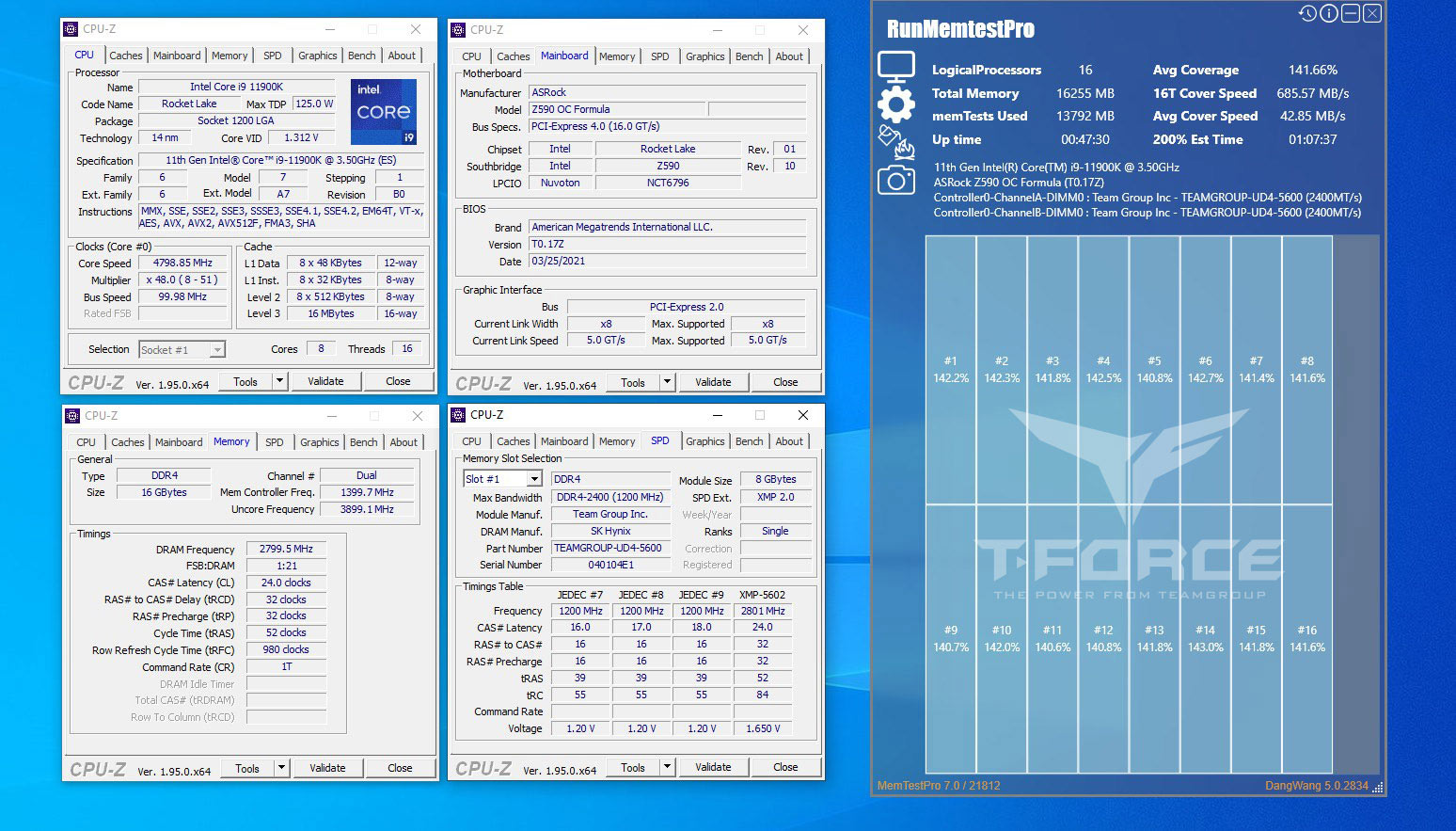
Task: Click the motherboard Model field Z590 OC Formula
Action: pos(617,109)
